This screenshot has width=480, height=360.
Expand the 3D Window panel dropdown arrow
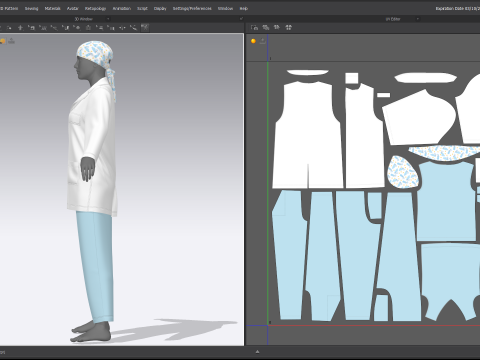point(108,19)
